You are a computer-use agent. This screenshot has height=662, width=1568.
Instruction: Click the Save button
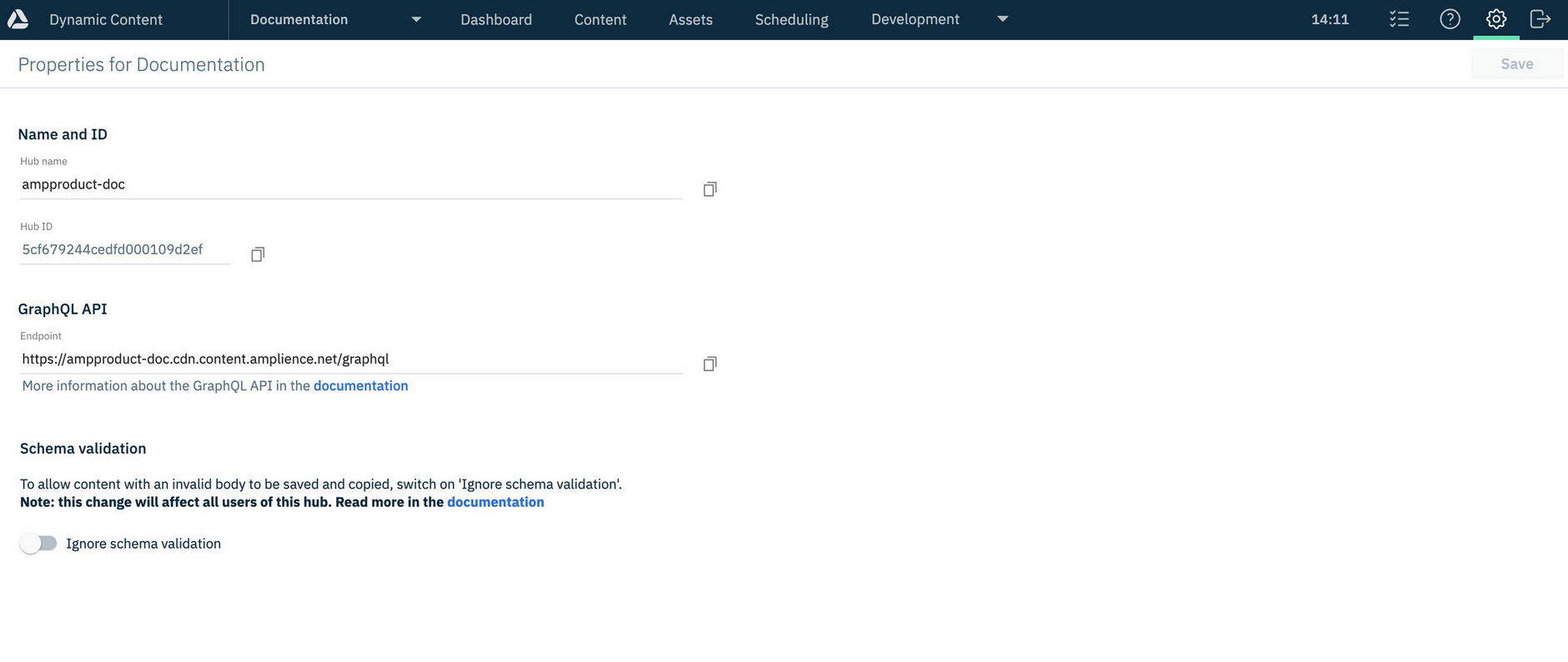1517,64
